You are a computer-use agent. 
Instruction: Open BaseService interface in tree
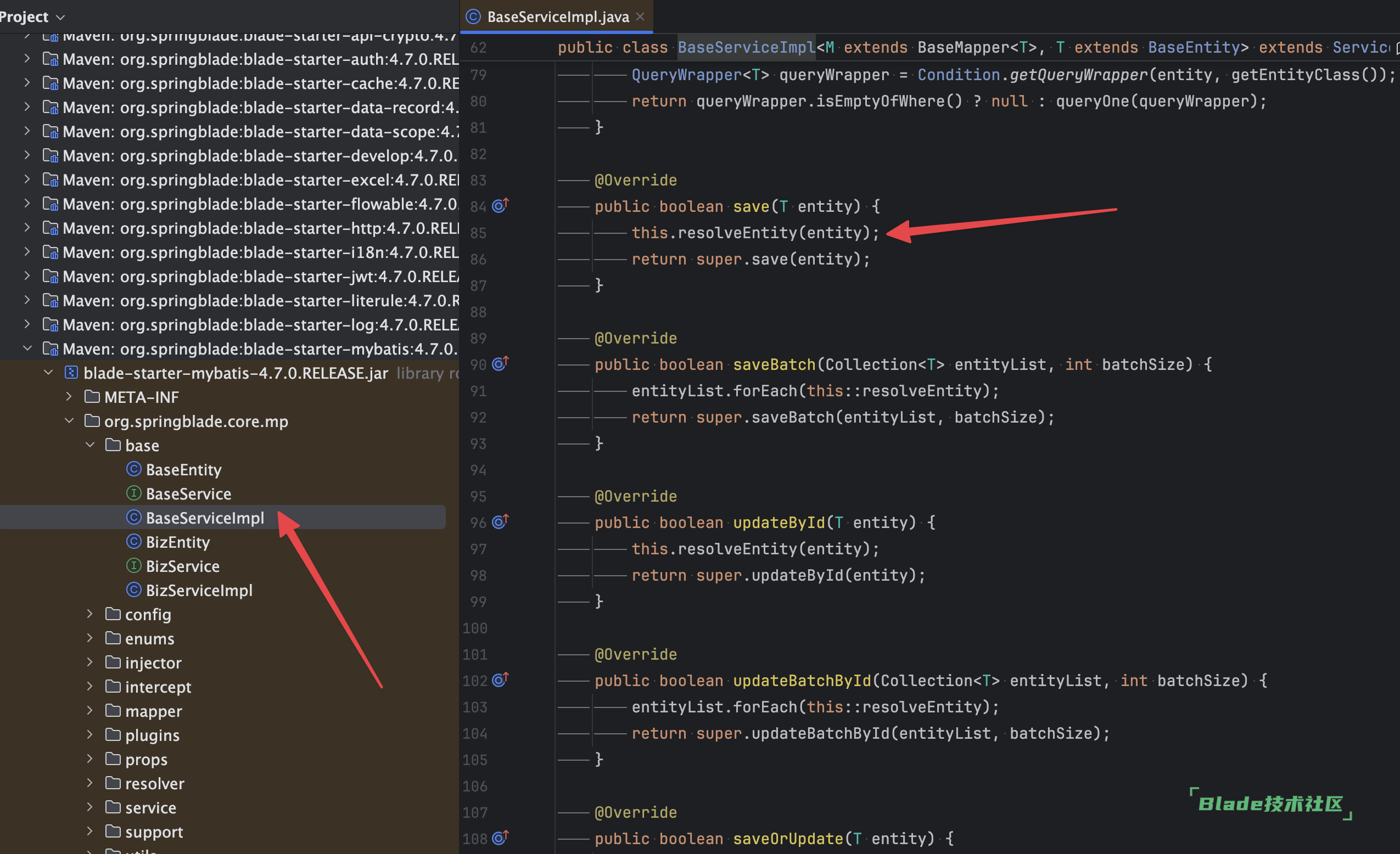coord(188,494)
